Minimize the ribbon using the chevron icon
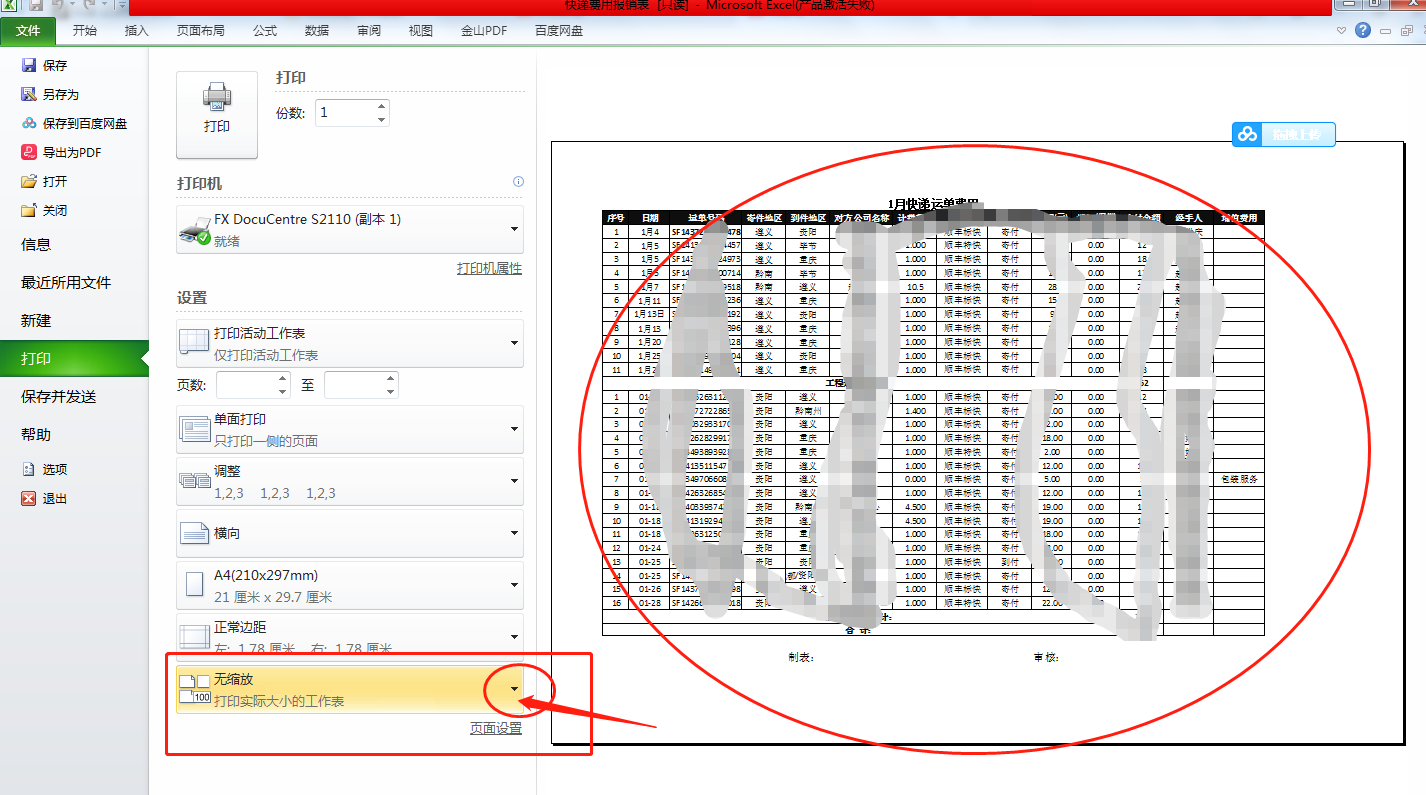Image resolution: width=1426 pixels, height=795 pixels. 1342,31
